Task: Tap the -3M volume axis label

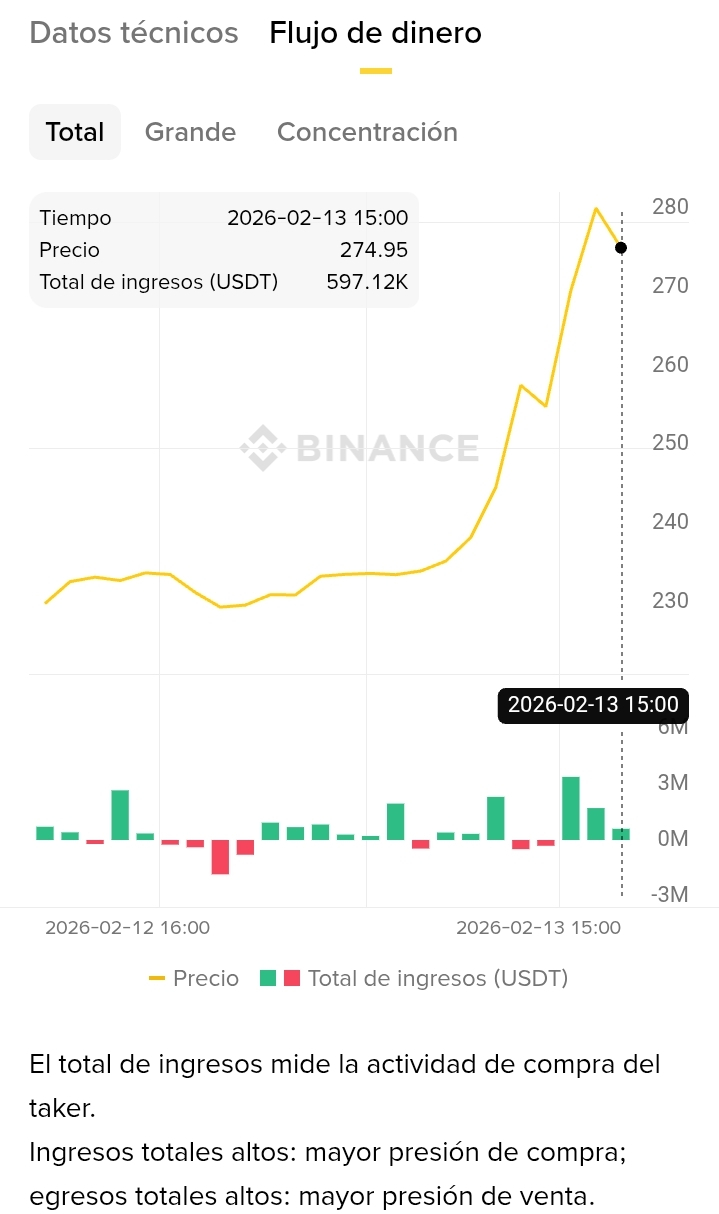Action: [669, 894]
